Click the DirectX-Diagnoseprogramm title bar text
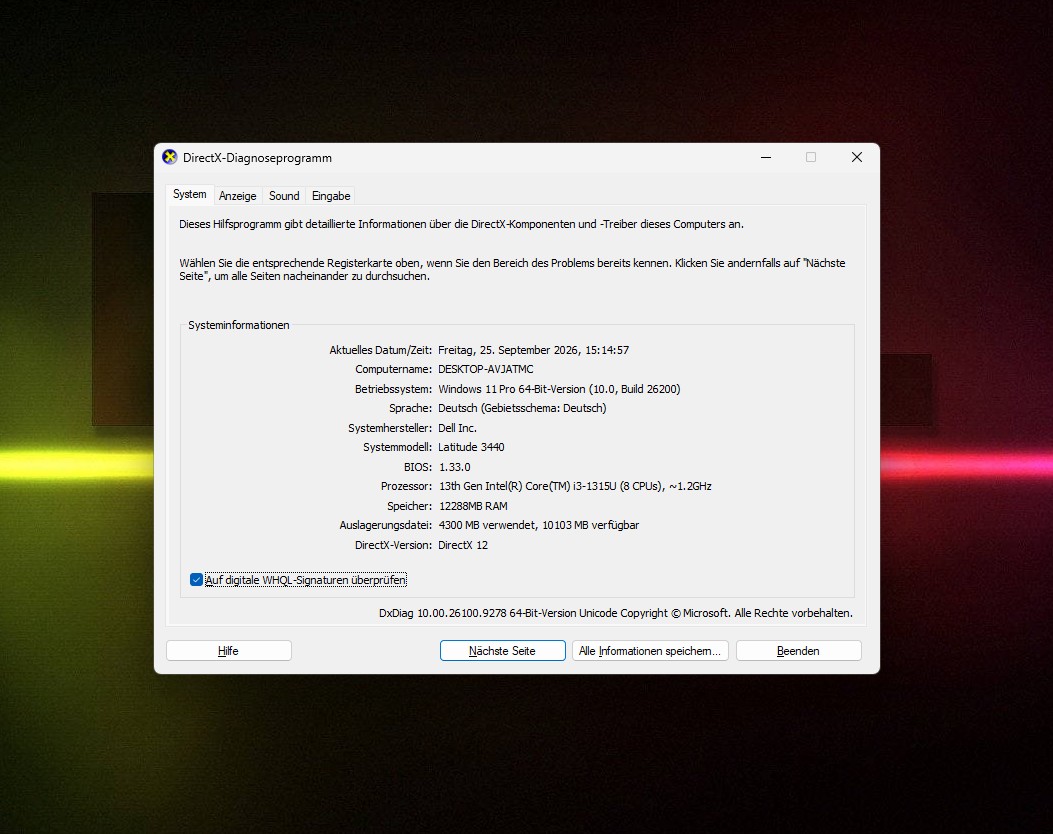Screen dimensions: 1053x834 257,158
